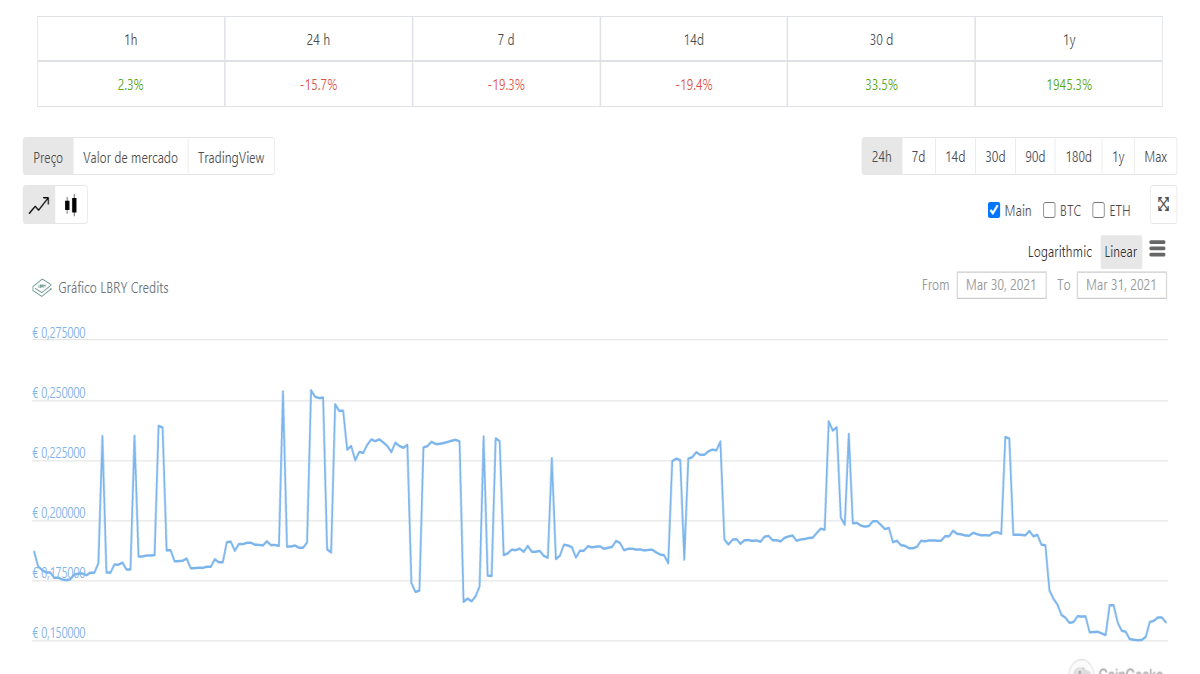Click the -19.4% change value

point(694,85)
